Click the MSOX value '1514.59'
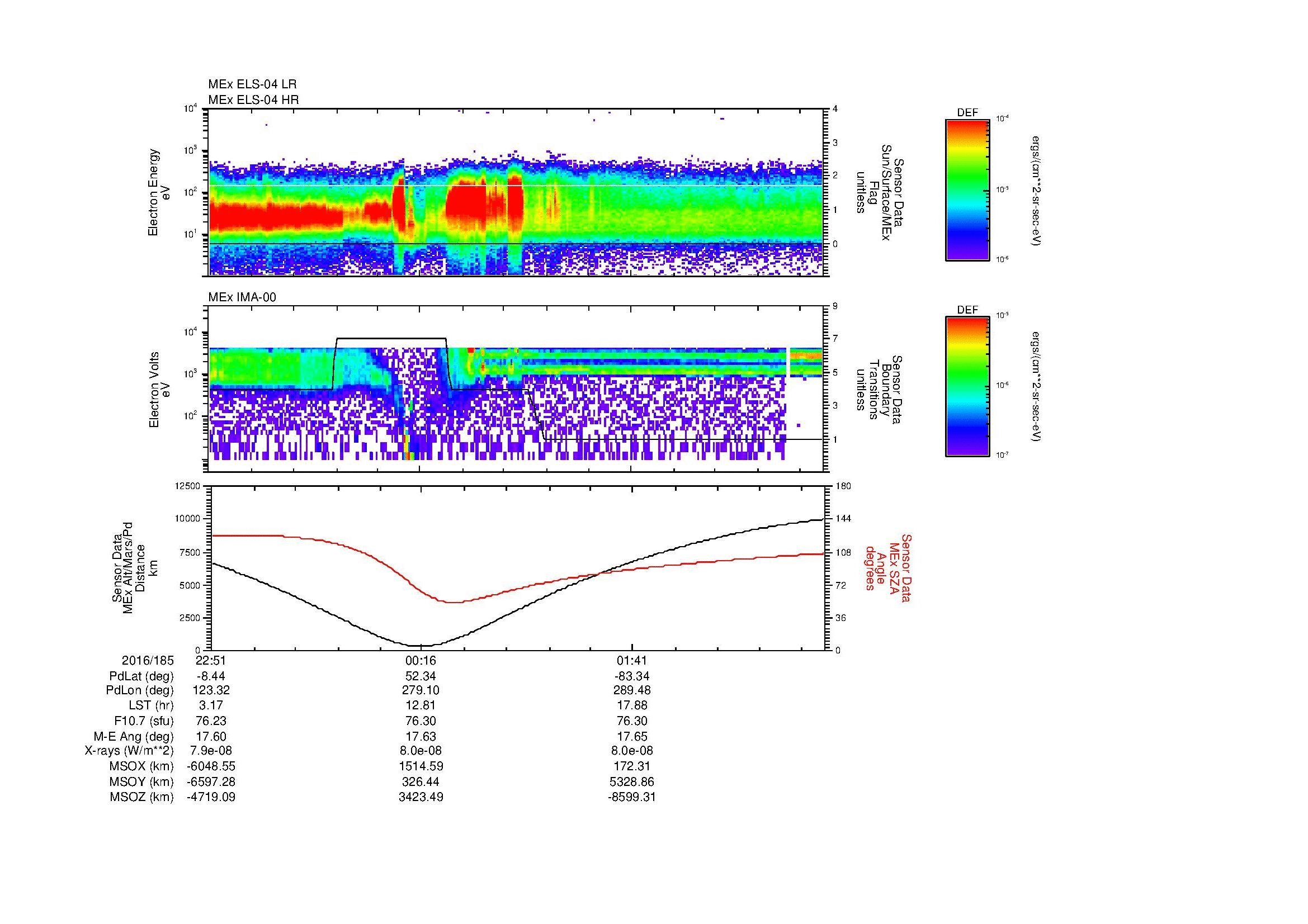This screenshot has width=1308, height=924. point(421,766)
